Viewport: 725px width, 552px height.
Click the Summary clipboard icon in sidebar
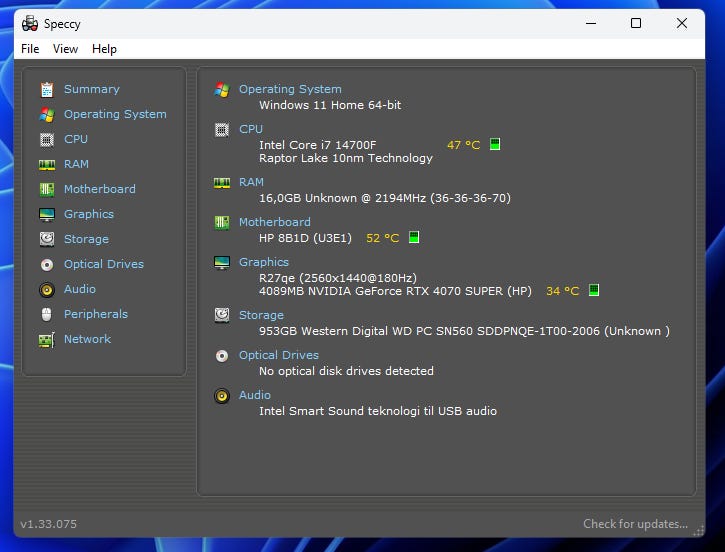47,89
